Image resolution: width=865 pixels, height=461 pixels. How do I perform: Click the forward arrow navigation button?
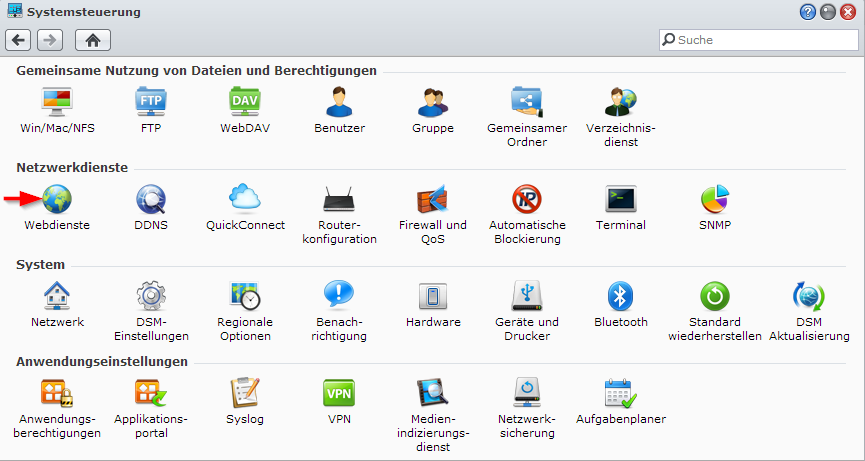50,40
